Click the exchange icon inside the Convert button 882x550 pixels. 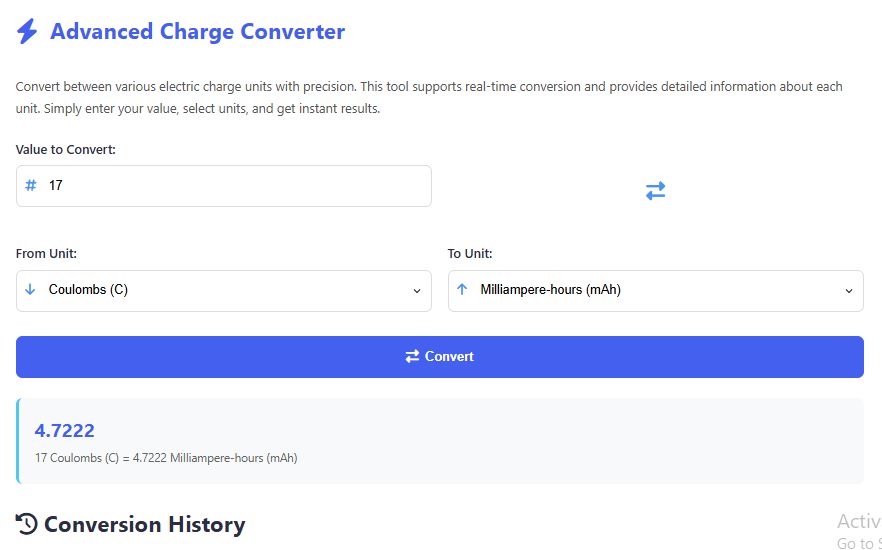tap(412, 356)
